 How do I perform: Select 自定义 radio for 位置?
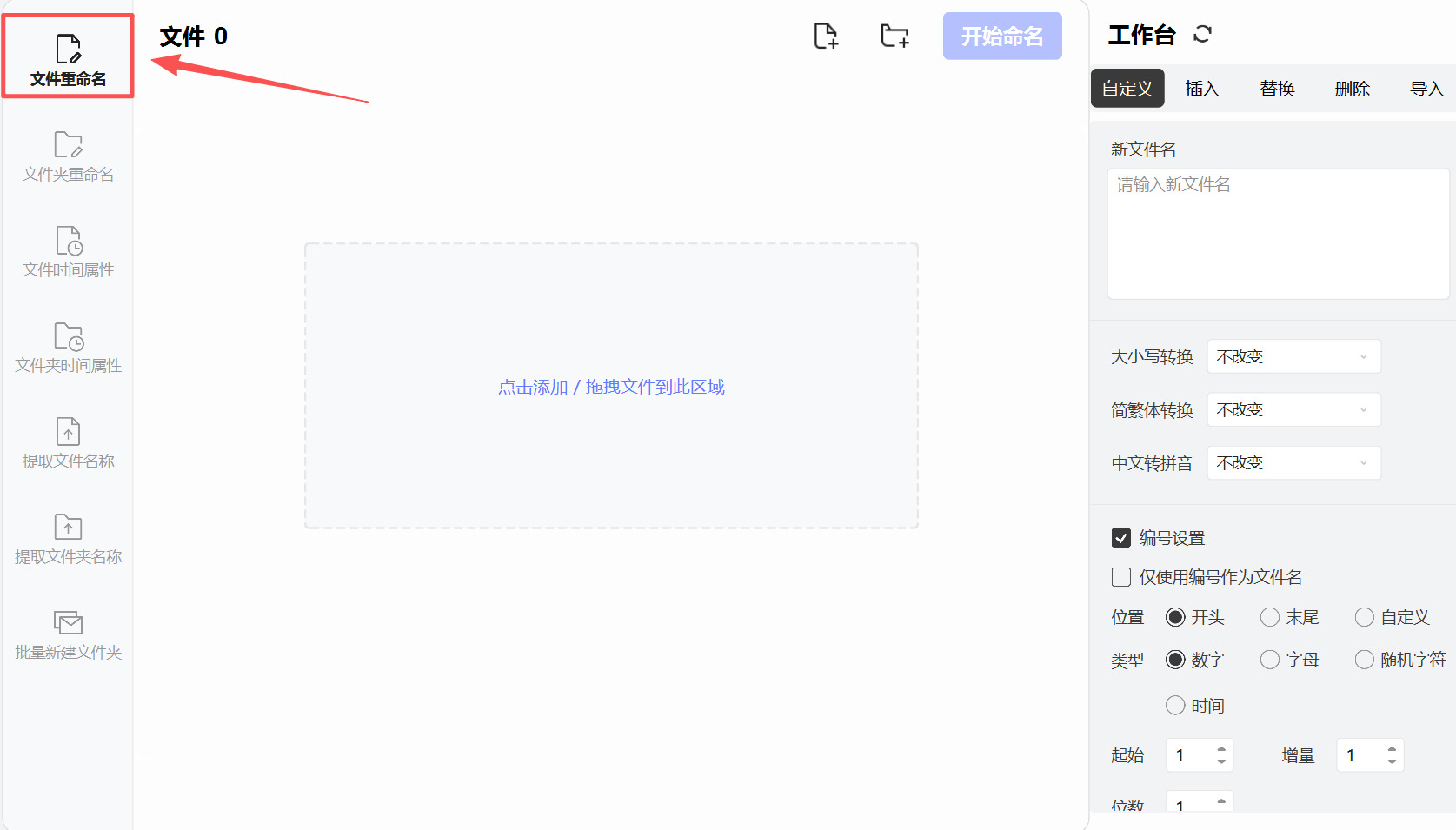click(1365, 617)
